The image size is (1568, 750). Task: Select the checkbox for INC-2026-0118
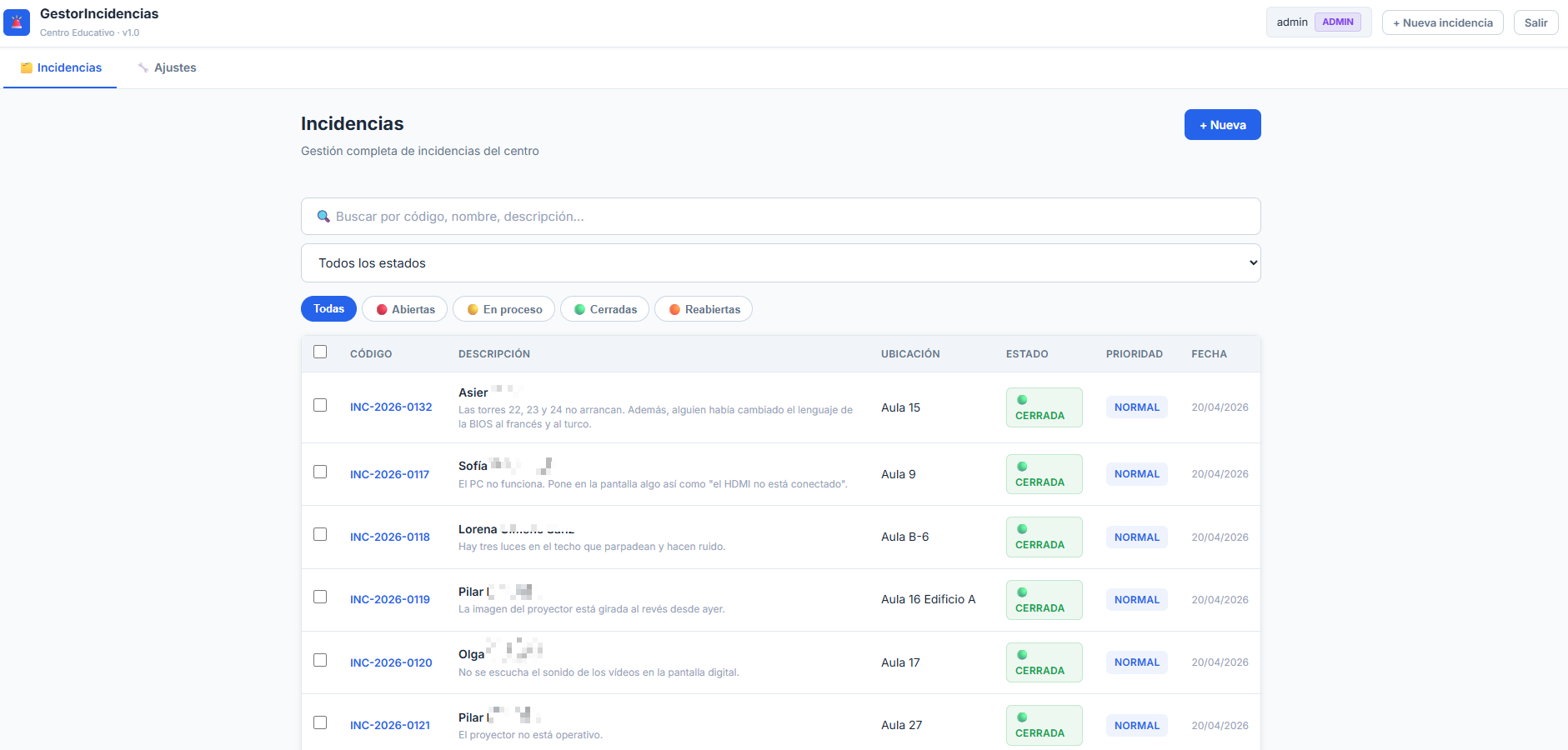pyautogui.click(x=320, y=534)
